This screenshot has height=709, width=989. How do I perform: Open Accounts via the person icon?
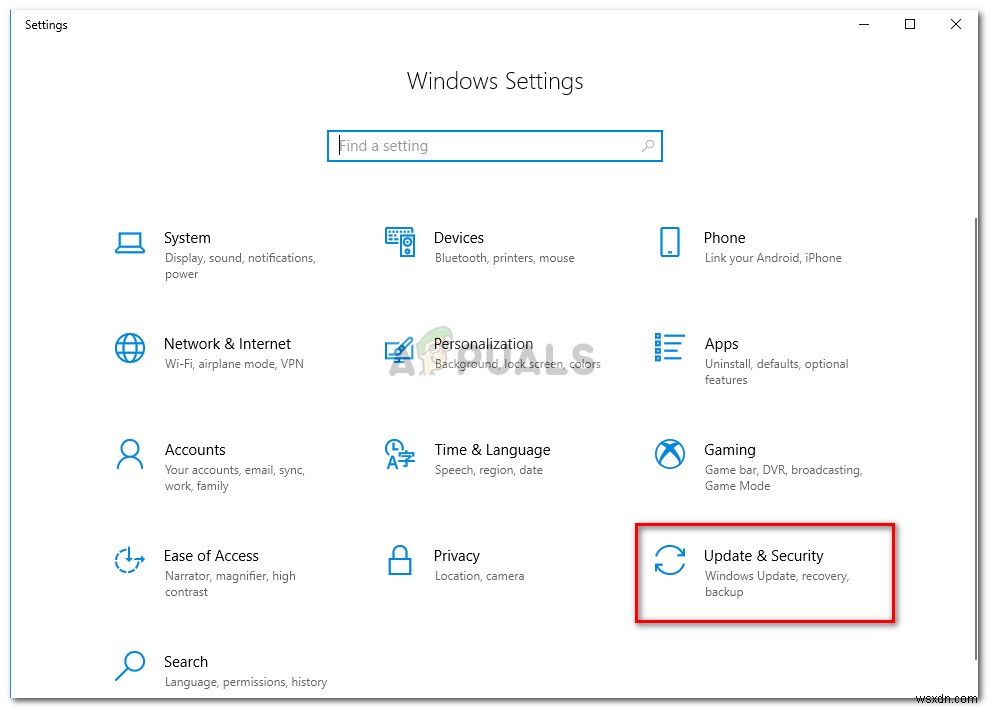point(130,454)
